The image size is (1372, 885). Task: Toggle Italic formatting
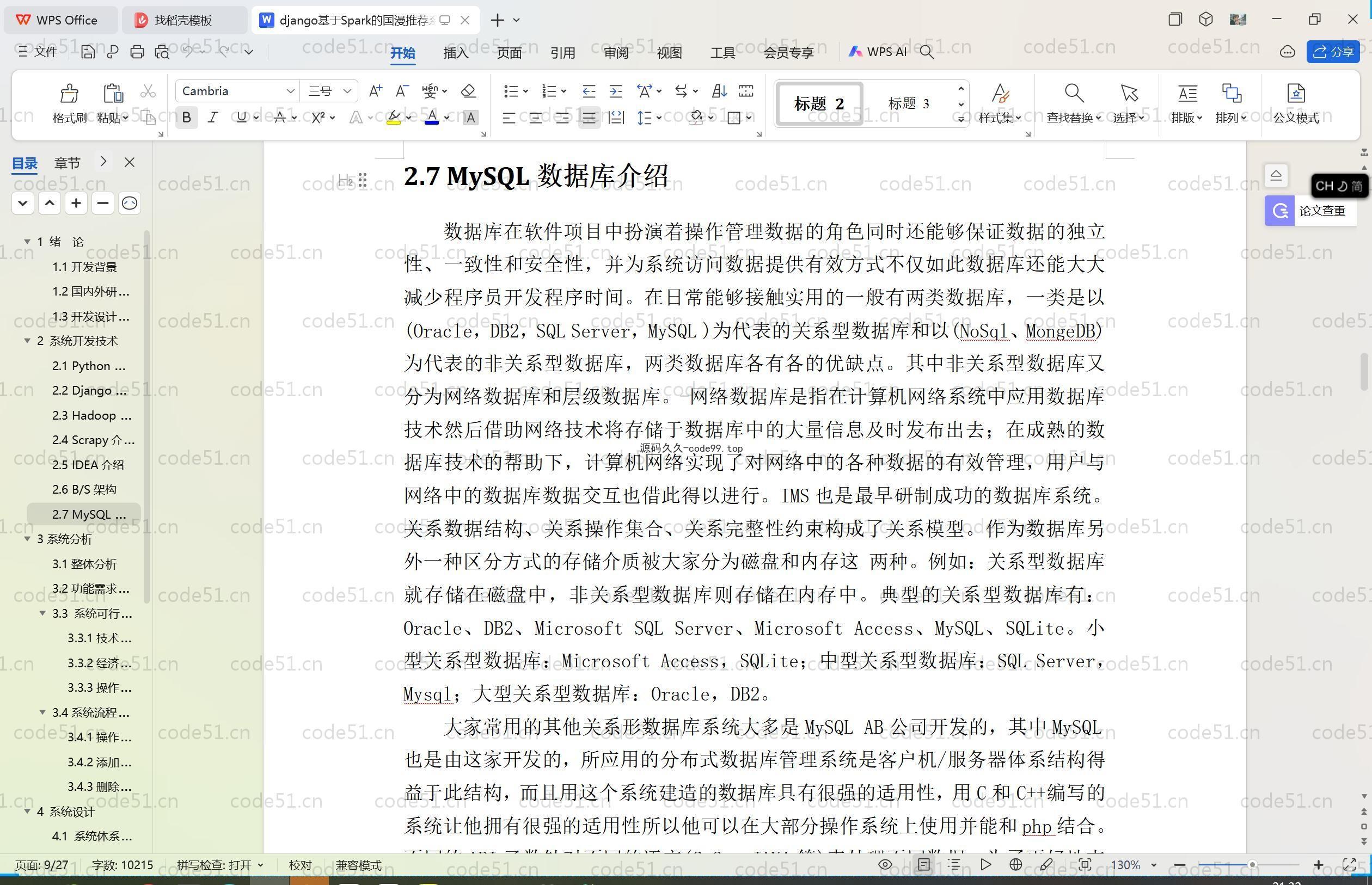pyautogui.click(x=213, y=118)
